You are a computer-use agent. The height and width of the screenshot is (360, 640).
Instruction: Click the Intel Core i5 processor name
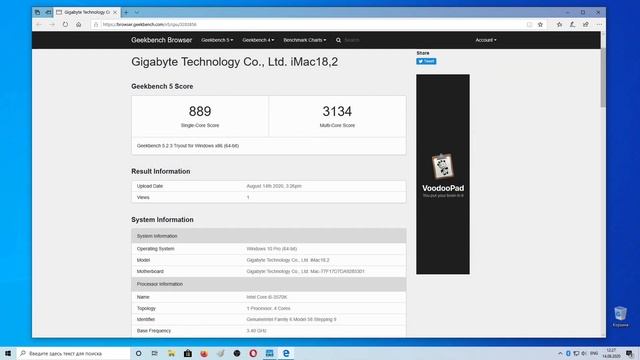pos(267,297)
